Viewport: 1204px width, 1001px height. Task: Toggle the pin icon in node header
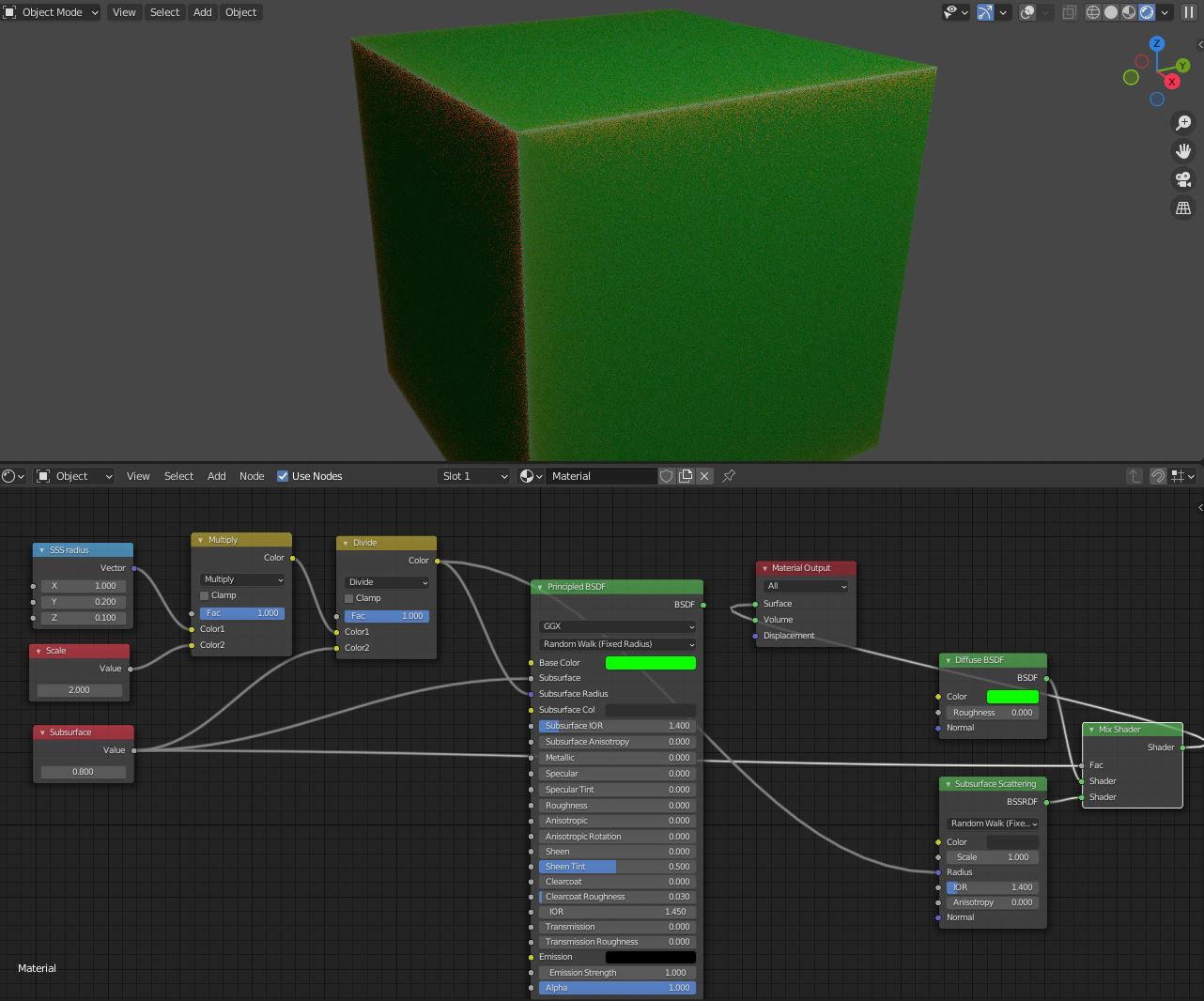click(x=729, y=476)
